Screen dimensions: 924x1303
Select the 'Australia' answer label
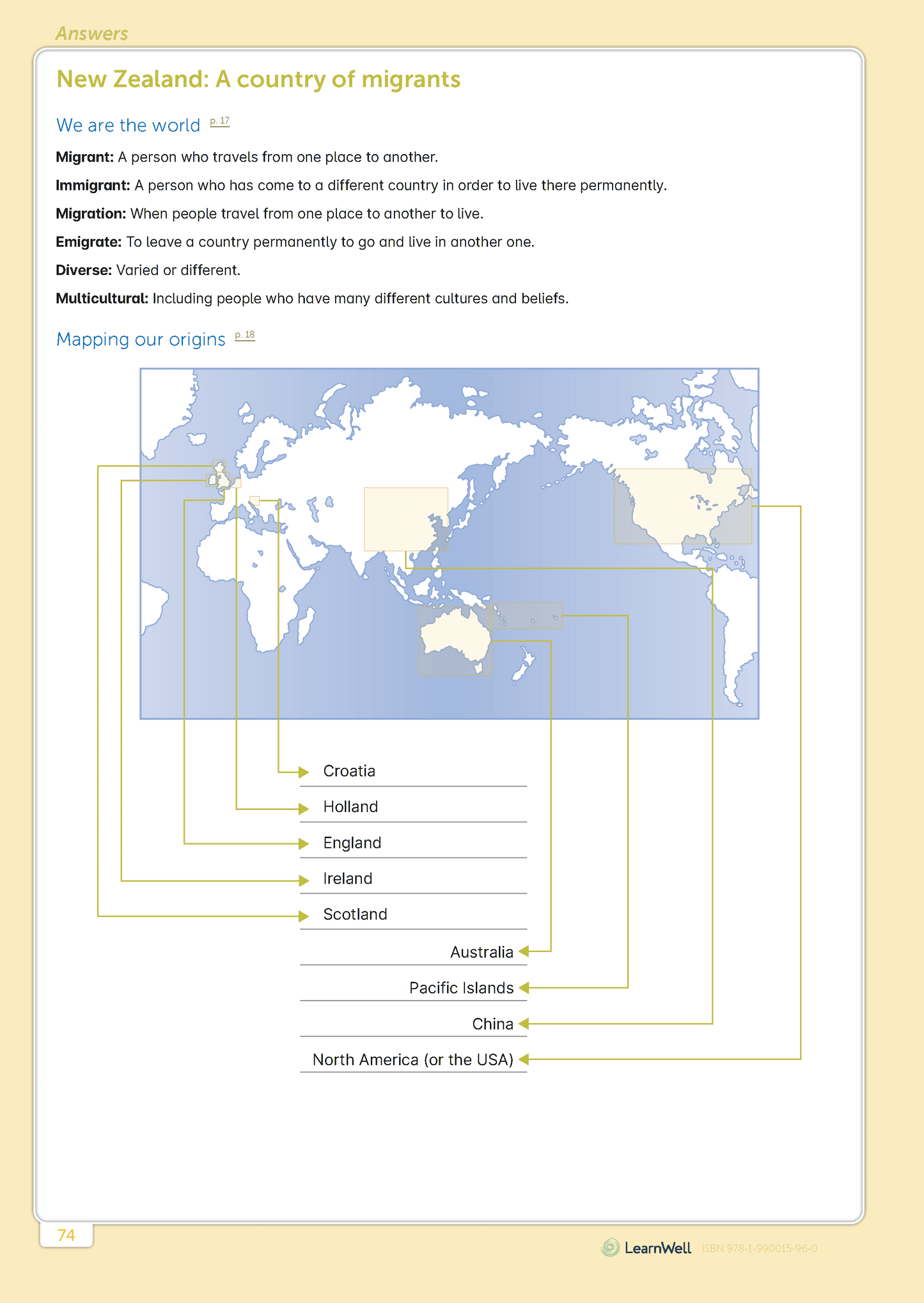pos(482,952)
